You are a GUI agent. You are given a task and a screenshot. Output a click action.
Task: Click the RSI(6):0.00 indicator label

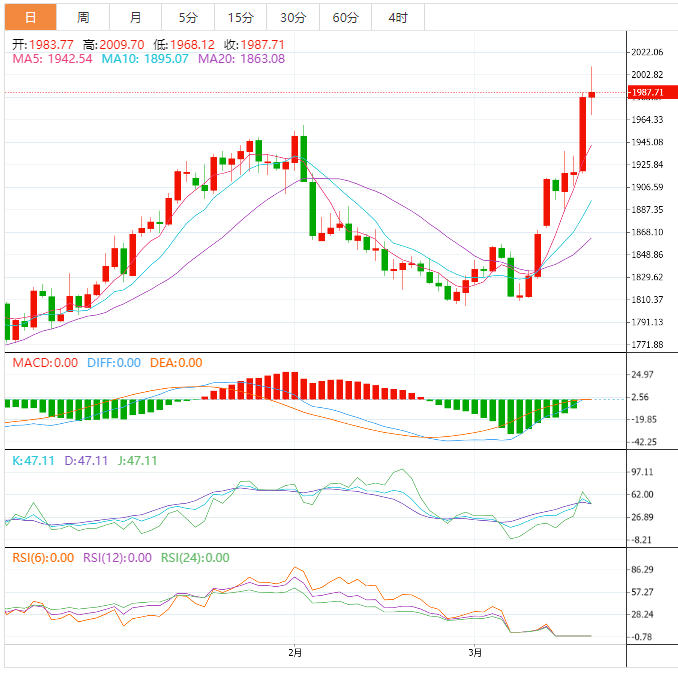coord(43,558)
